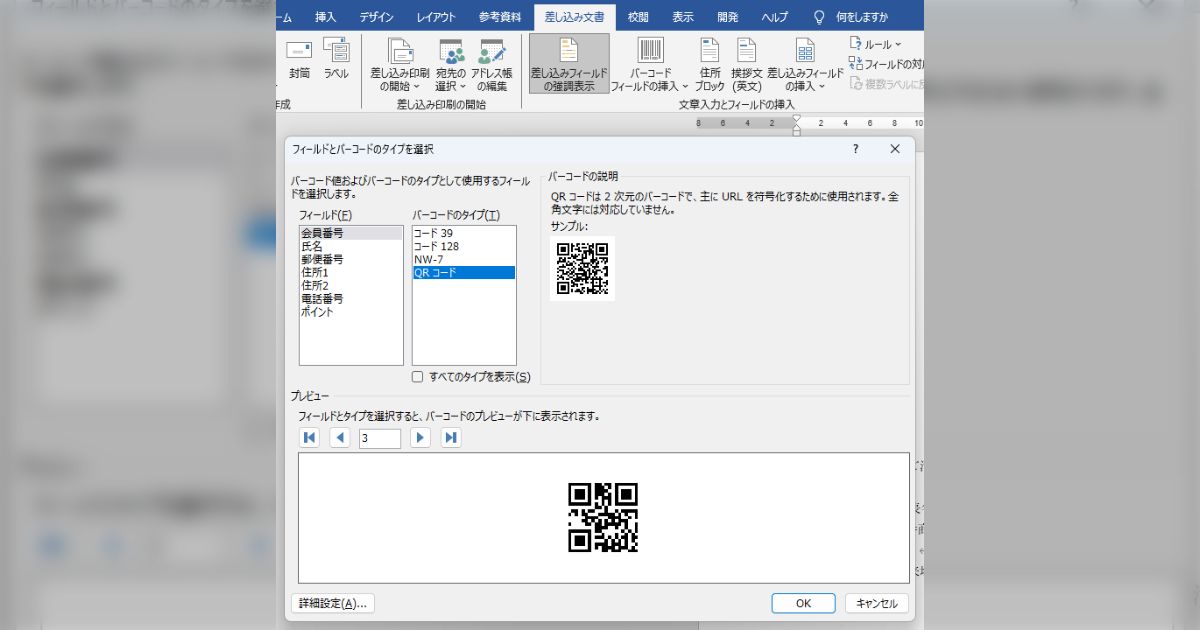
Task: Click the sample QR code image
Action: click(583, 268)
